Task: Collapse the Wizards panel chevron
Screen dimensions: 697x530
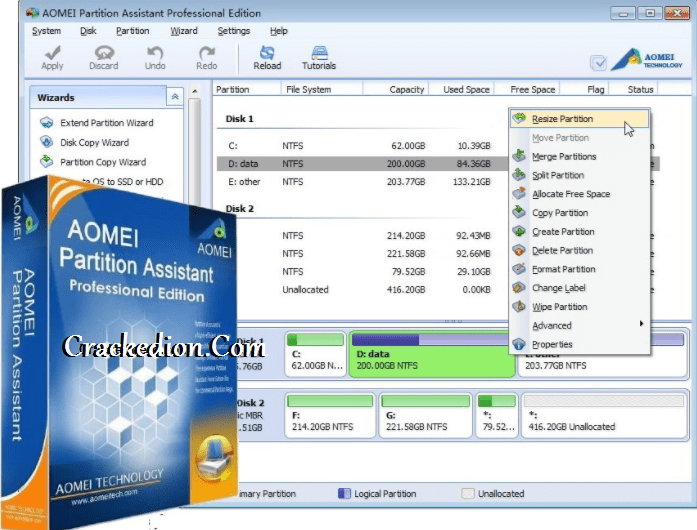Action: [x=175, y=96]
